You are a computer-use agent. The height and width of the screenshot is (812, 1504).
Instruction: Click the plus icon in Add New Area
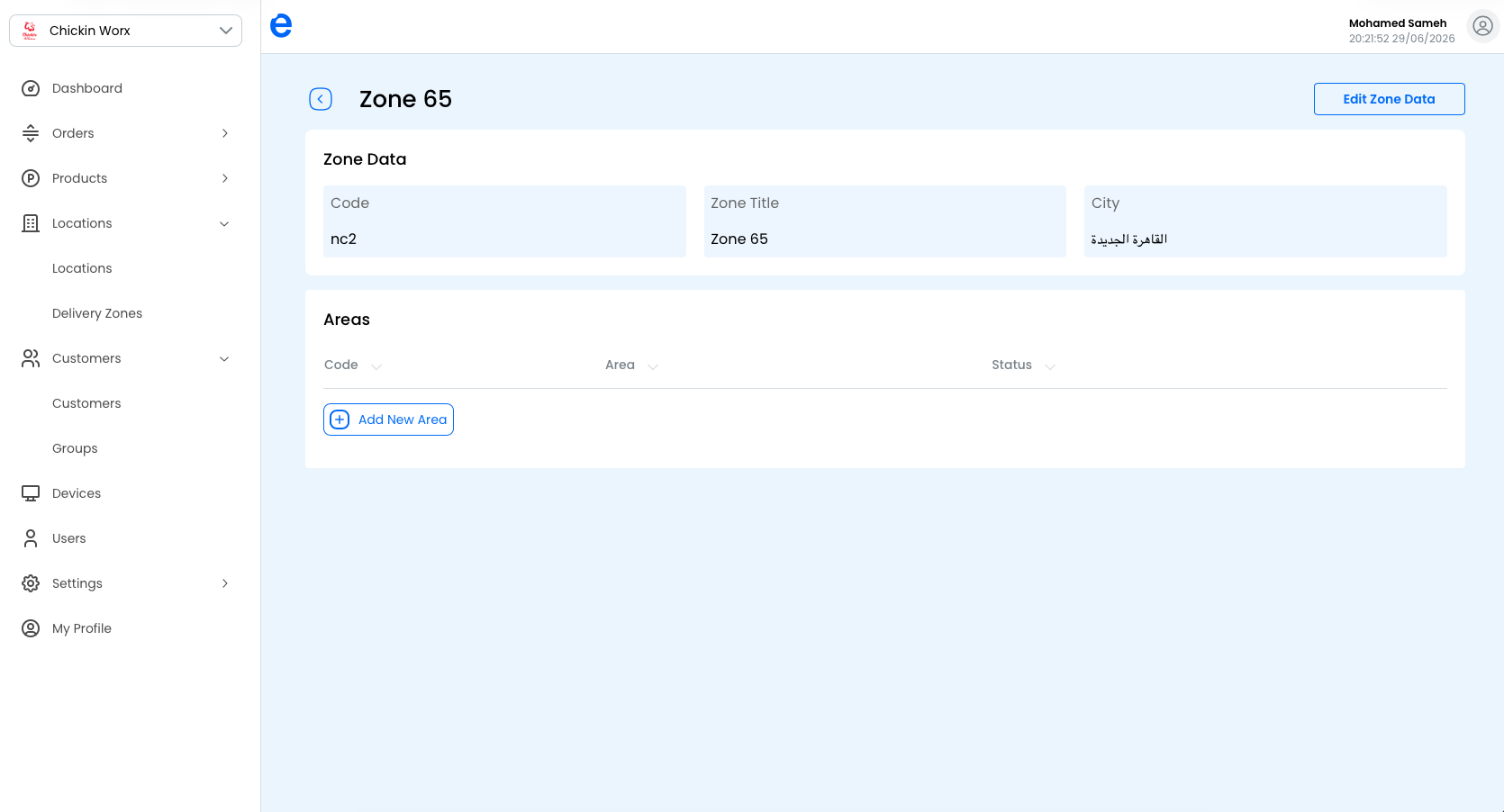[340, 420]
